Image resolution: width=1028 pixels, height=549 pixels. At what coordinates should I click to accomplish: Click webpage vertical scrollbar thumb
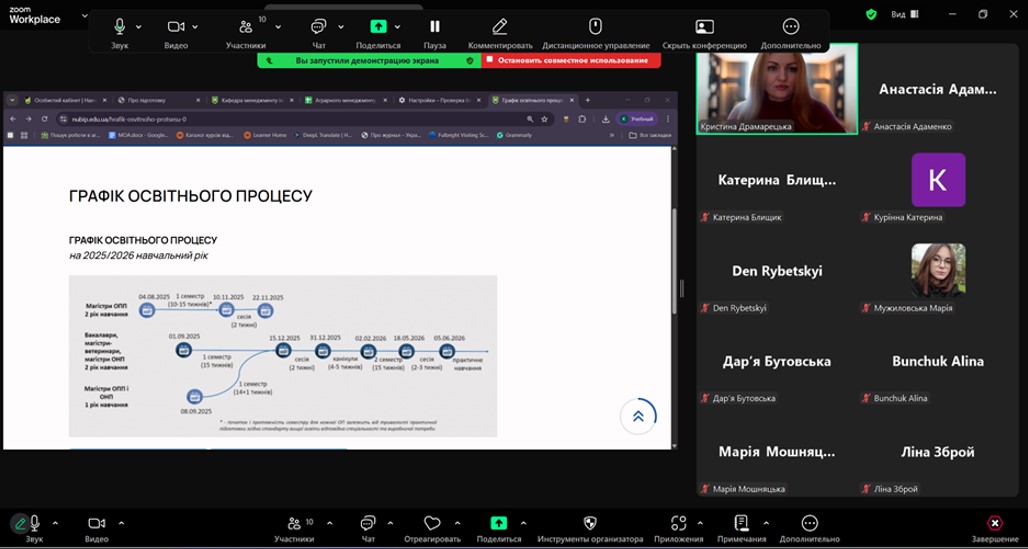tap(675, 260)
